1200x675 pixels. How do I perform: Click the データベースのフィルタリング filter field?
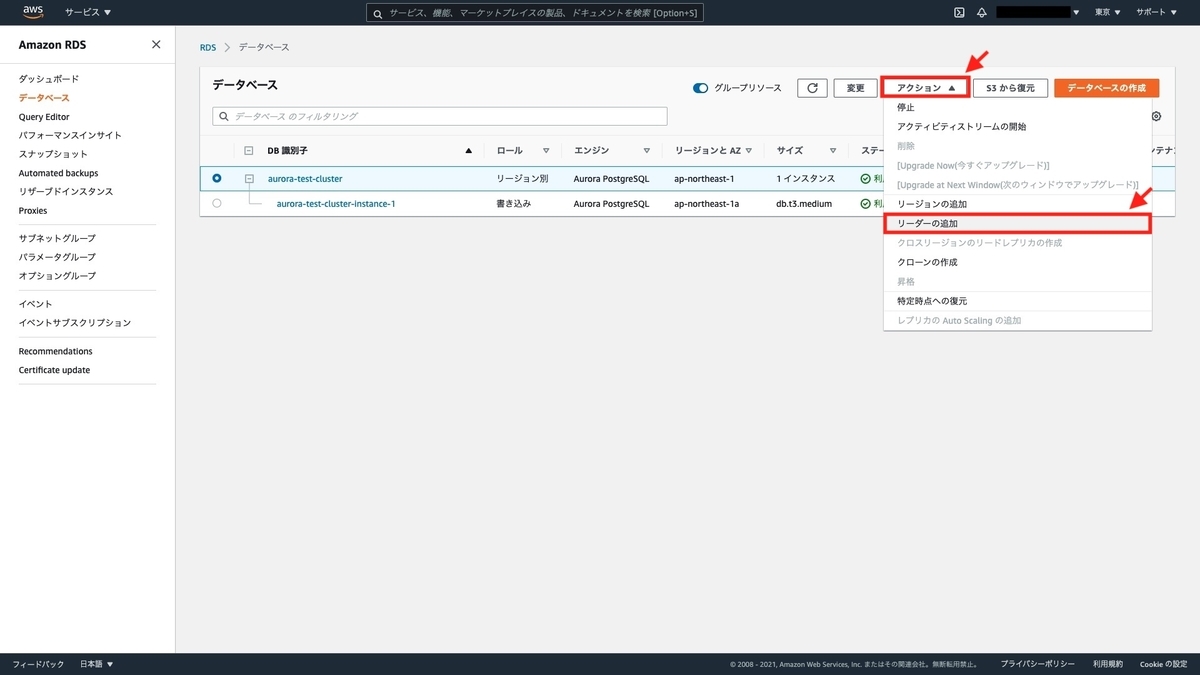440,116
